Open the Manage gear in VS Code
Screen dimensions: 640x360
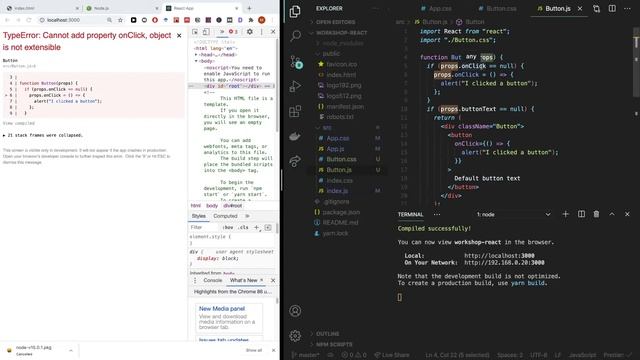295,336
